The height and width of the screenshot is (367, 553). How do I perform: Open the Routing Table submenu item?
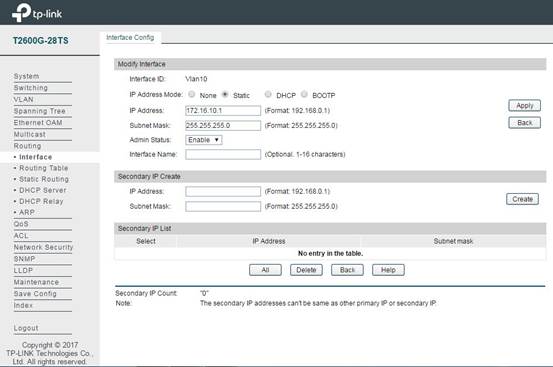44,168
